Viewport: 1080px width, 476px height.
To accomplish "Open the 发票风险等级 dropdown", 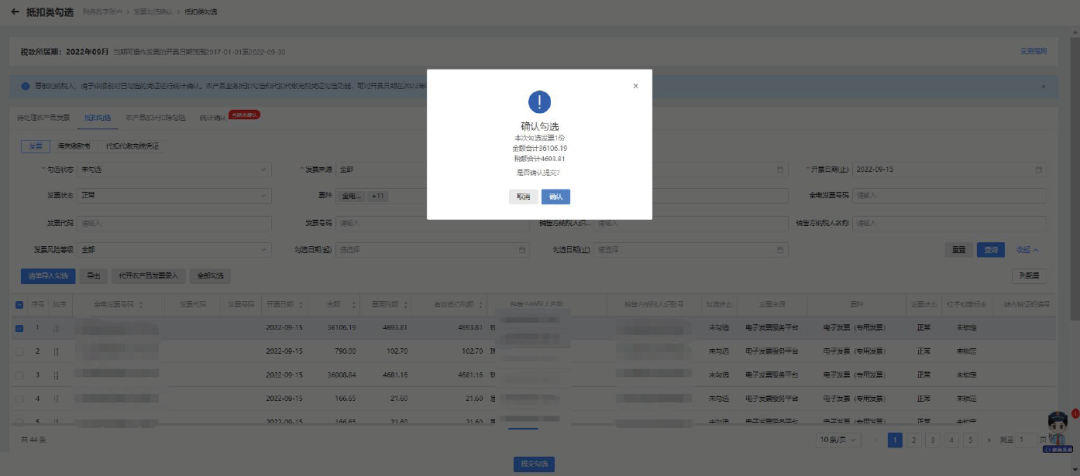I will click(x=174, y=248).
